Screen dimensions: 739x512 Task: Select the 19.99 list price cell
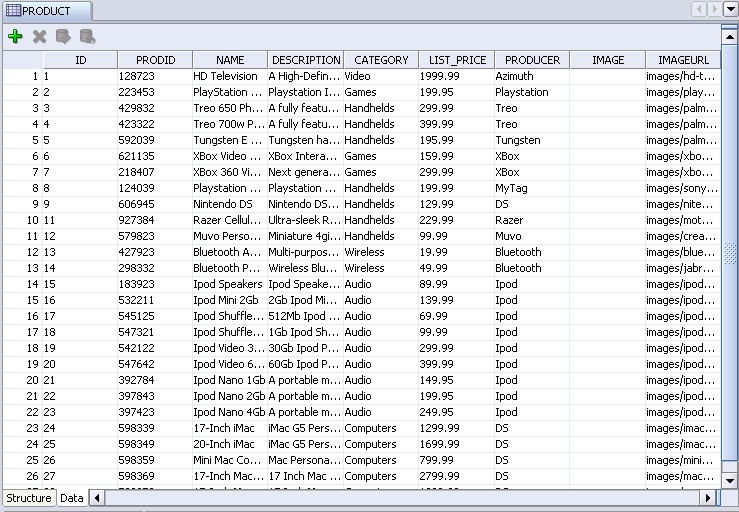click(x=457, y=252)
